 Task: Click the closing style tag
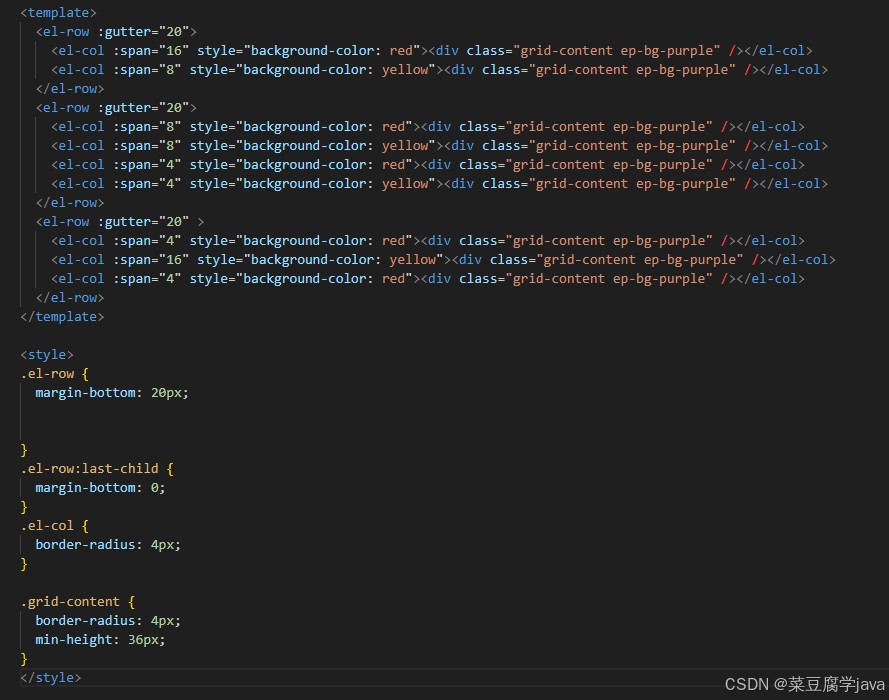[50, 677]
